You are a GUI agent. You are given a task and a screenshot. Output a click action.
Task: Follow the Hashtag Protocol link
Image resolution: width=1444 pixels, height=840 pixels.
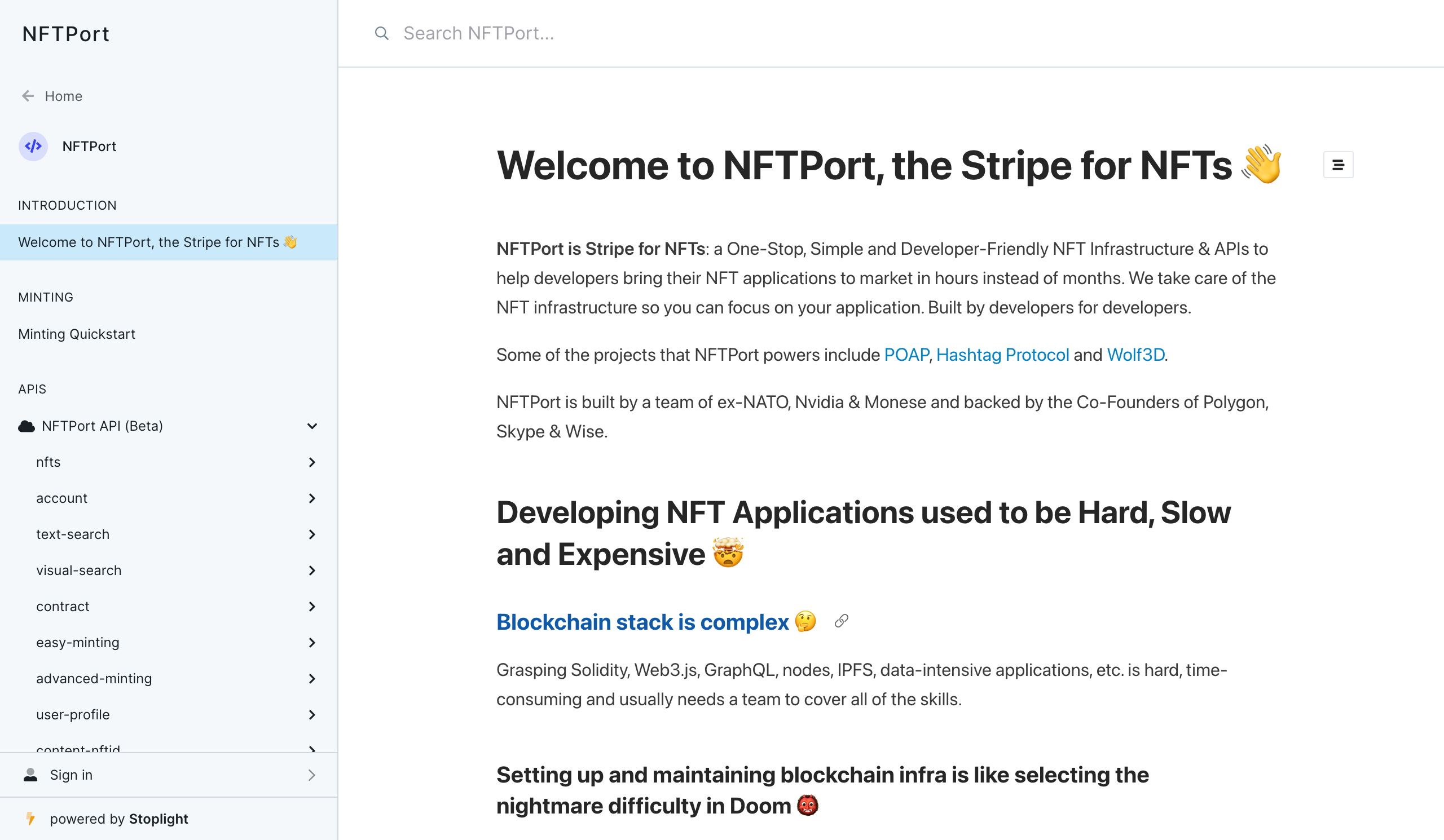tap(1002, 355)
